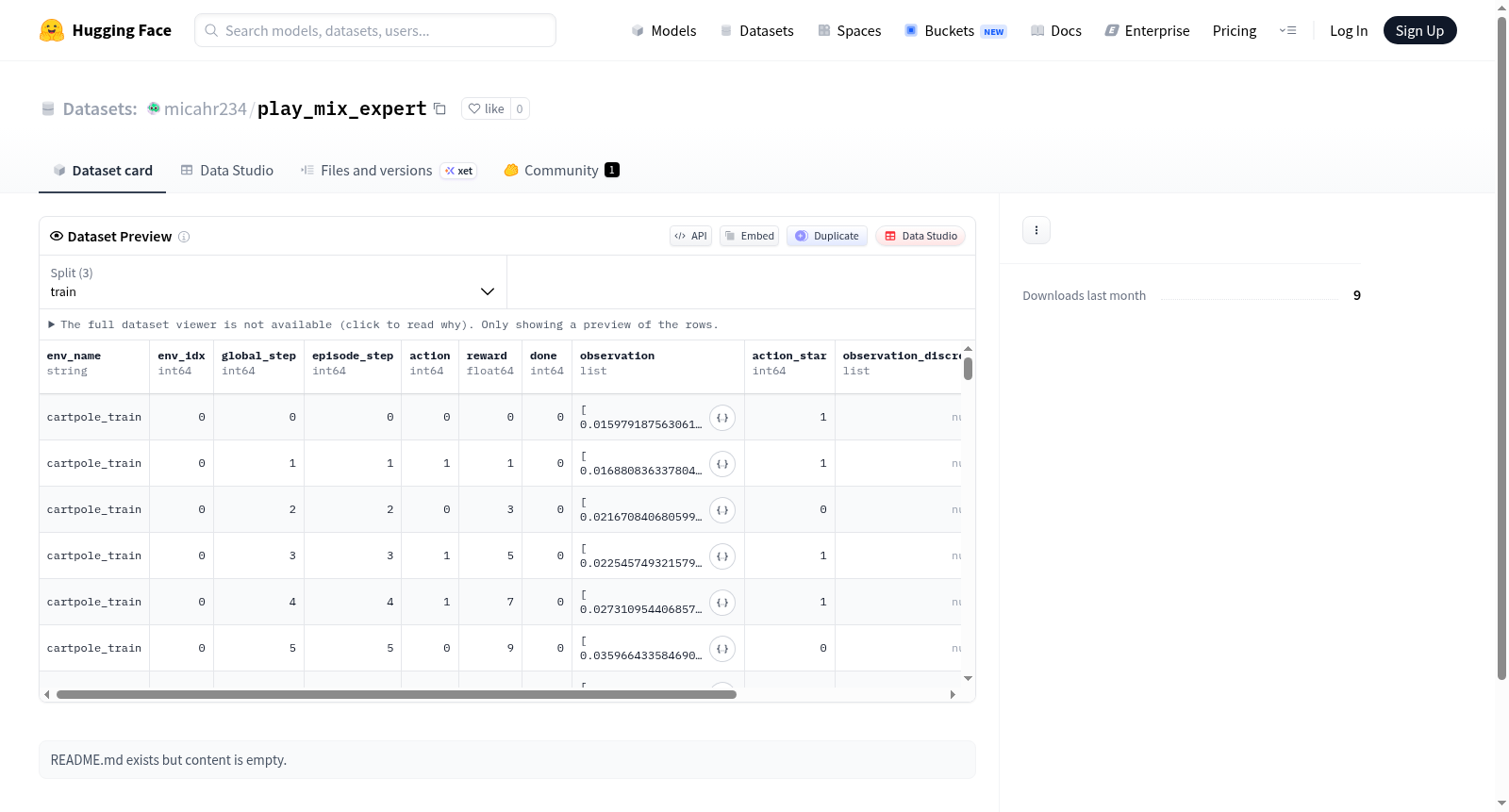Click the heart like button
Screen dimensions: 1509x812
tap(486, 108)
